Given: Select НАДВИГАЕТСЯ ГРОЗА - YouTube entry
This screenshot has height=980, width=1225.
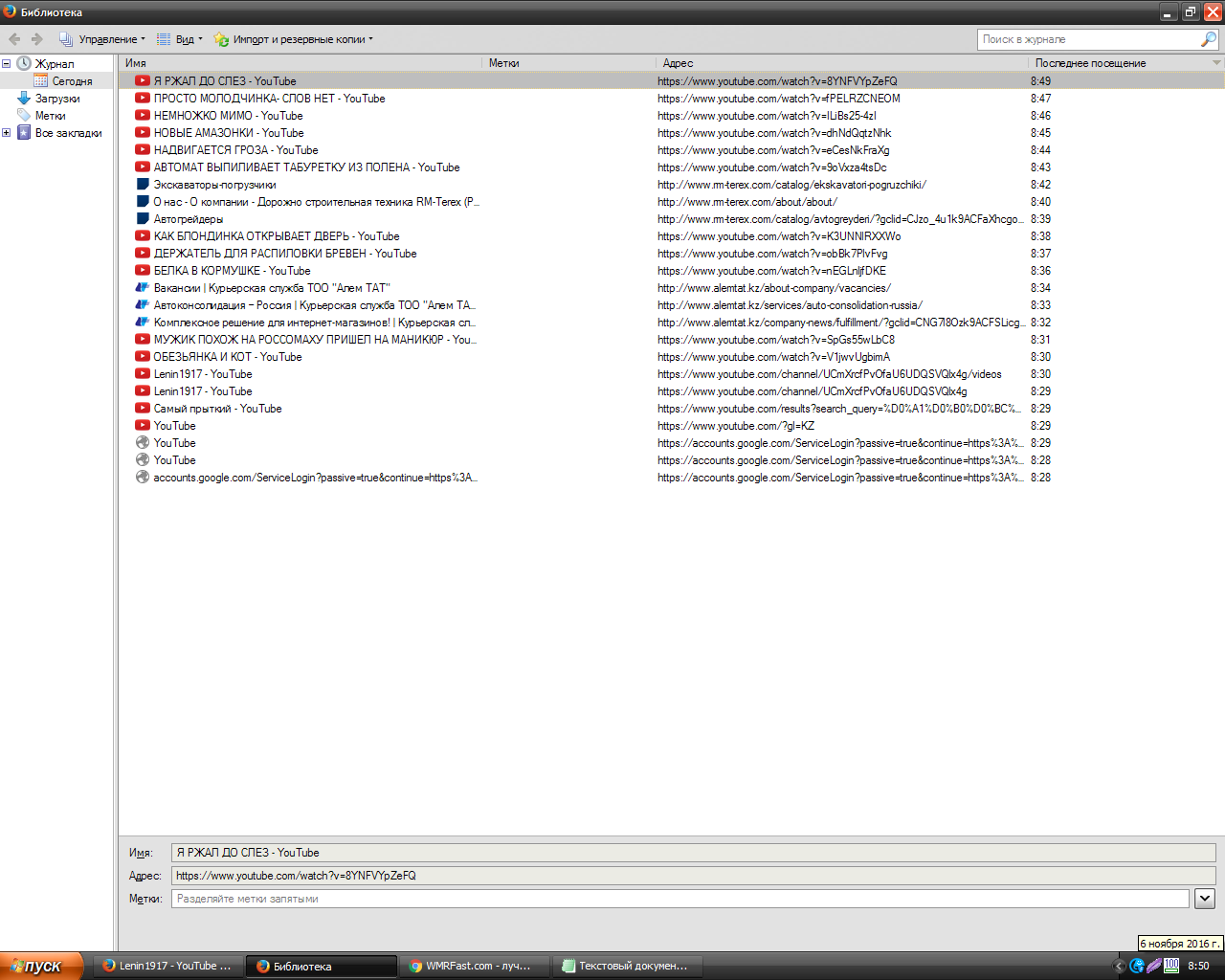Looking at the screenshot, I should pyautogui.click(x=672, y=150).
